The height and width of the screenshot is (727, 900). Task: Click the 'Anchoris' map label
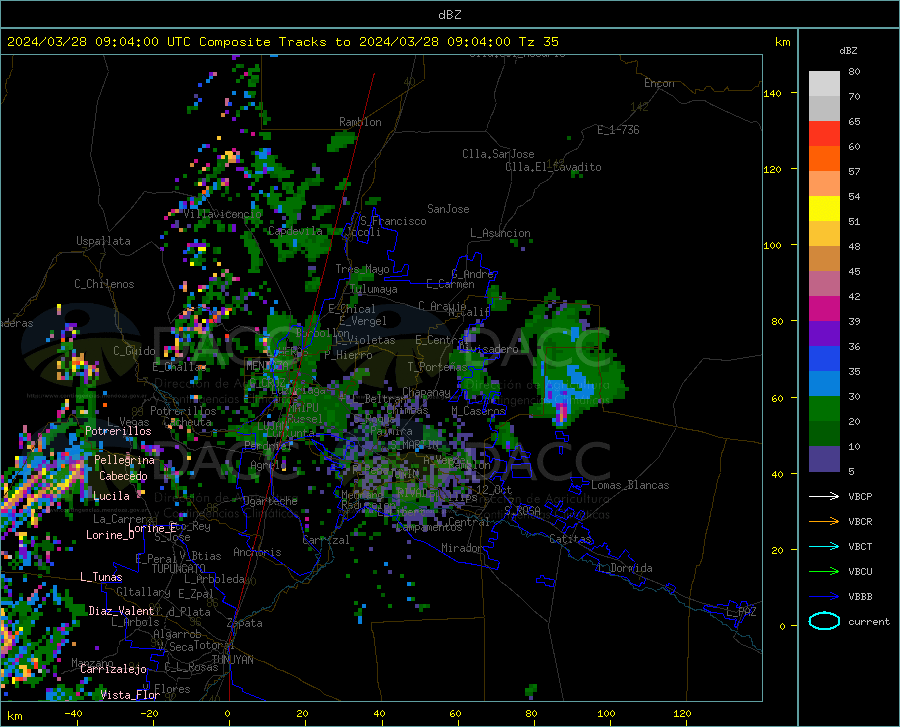click(257, 553)
